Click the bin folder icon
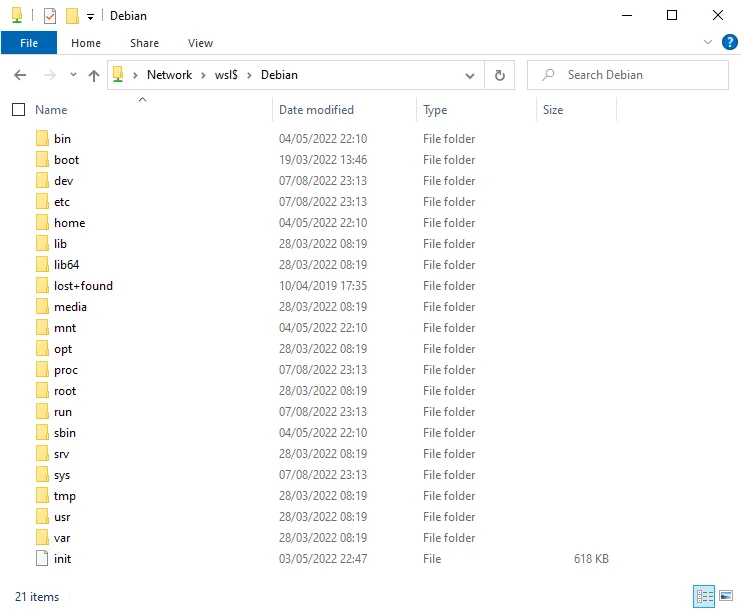Viewport: 742px width, 609px height. tap(42, 139)
